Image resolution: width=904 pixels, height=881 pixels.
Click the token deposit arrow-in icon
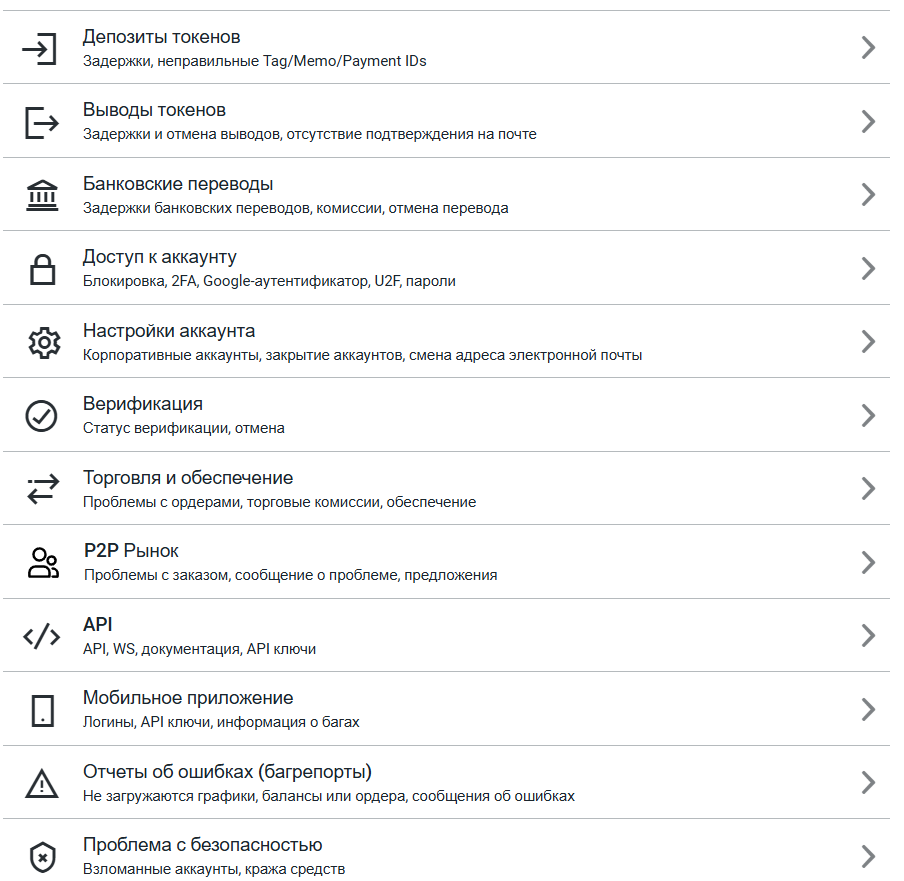[40, 49]
